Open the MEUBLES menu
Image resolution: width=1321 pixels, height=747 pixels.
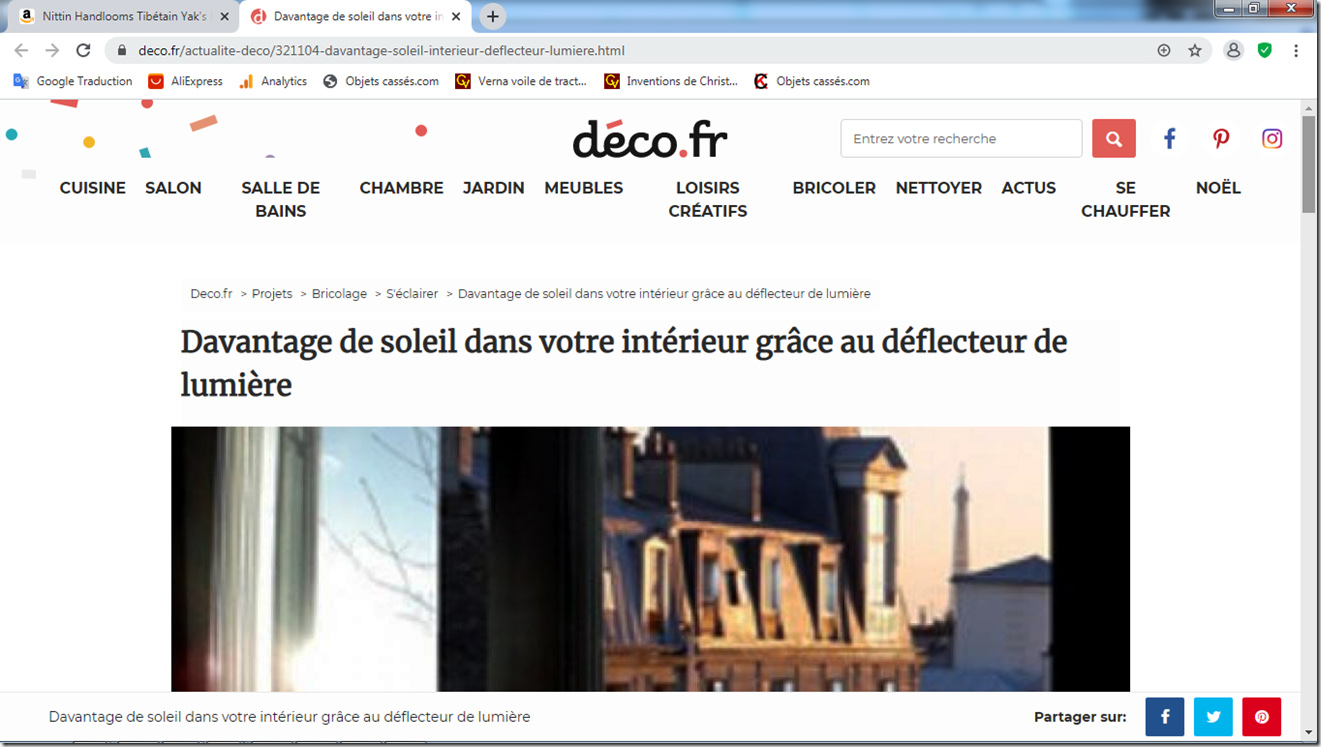click(x=584, y=188)
